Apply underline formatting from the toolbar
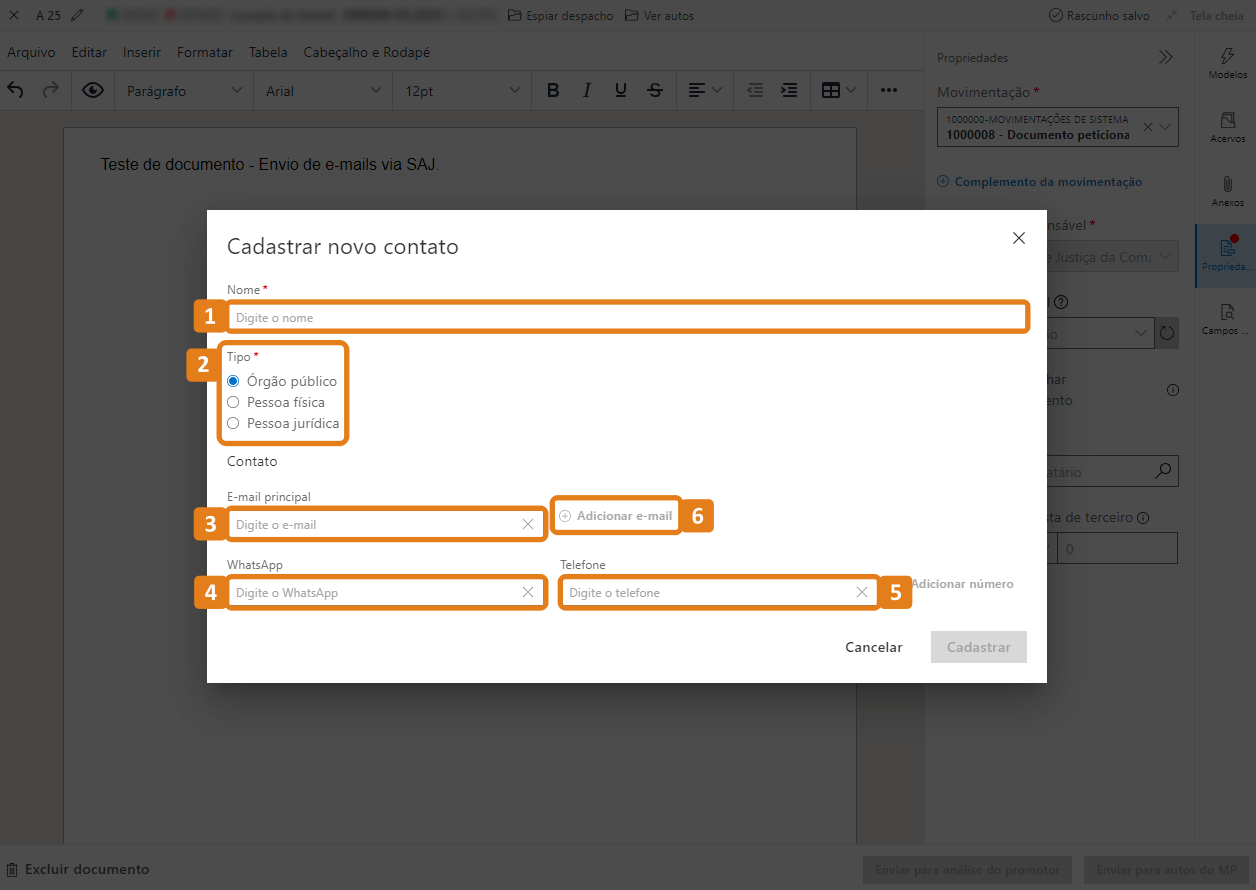1256x890 pixels. point(621,90)
